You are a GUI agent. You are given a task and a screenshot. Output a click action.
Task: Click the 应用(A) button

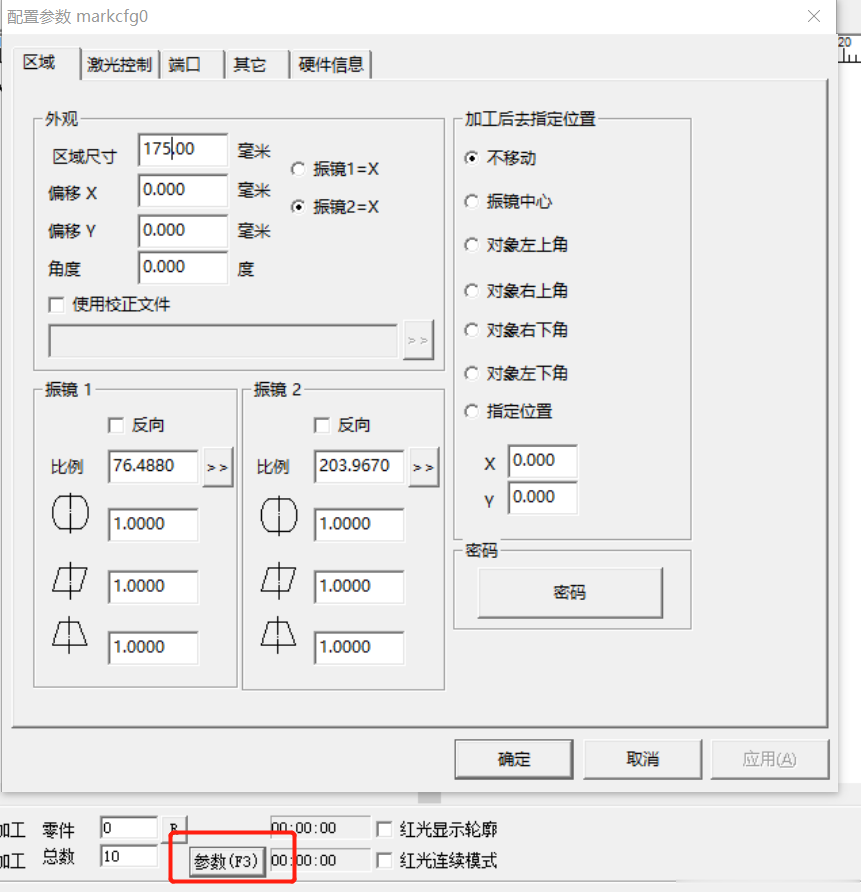pos(769,759)
